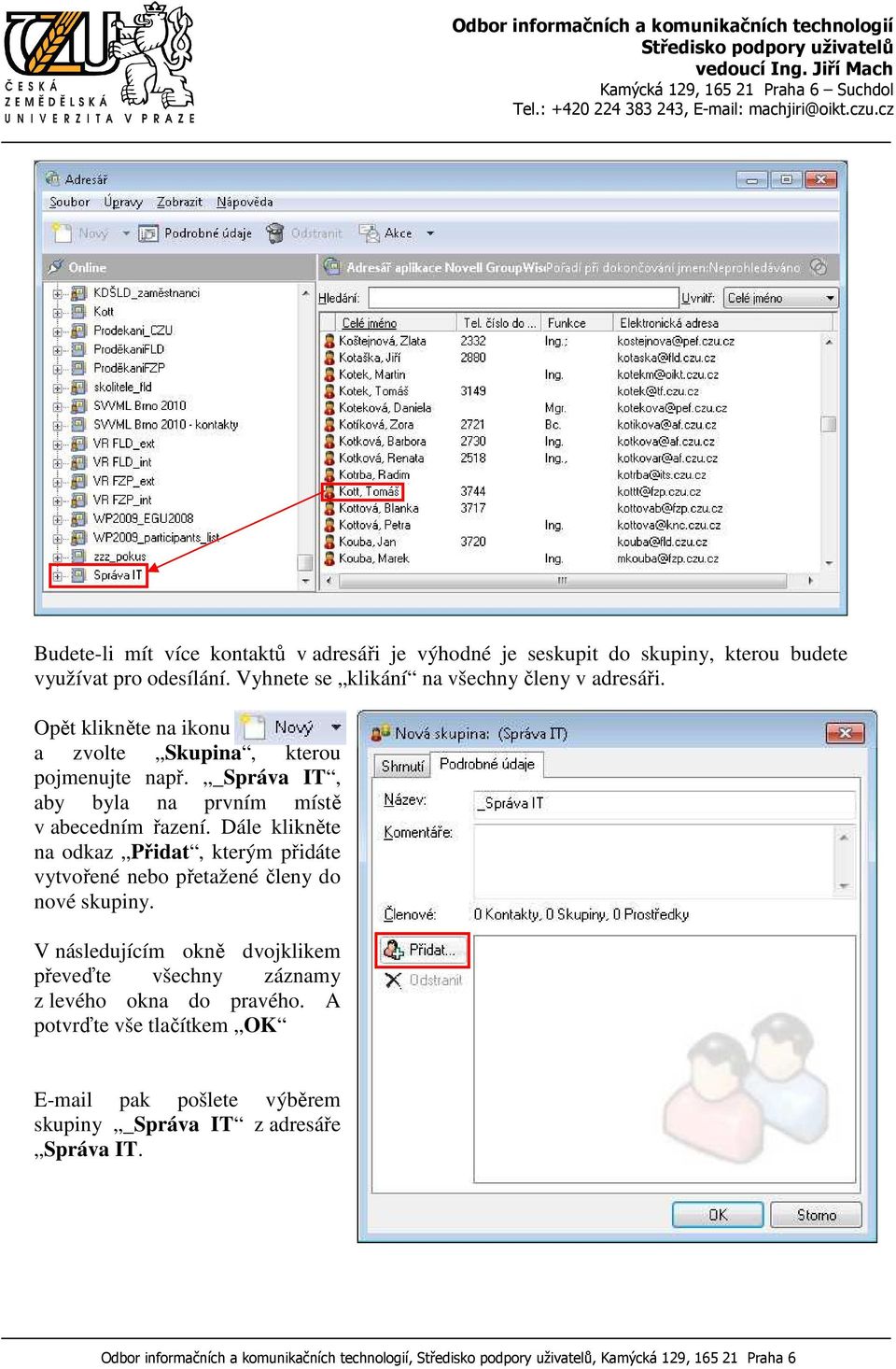This screenshot has height=1369, width=896.
Task: Expand the ProděkaniFZP tree node
Action: [x=57, y=368]
